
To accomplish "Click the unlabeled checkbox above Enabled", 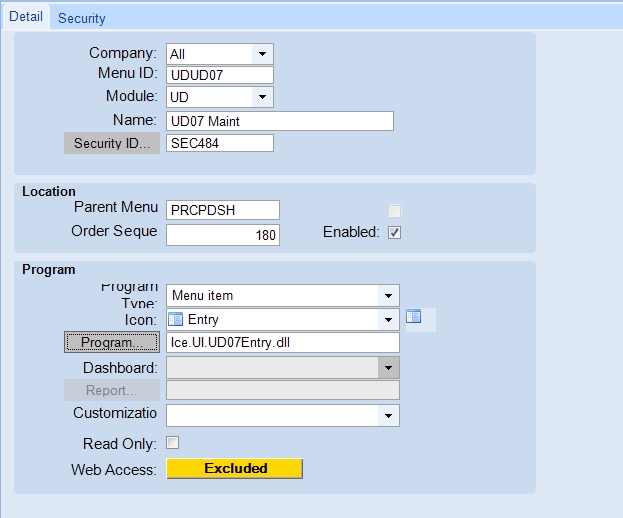I will (x=395, y=211).
